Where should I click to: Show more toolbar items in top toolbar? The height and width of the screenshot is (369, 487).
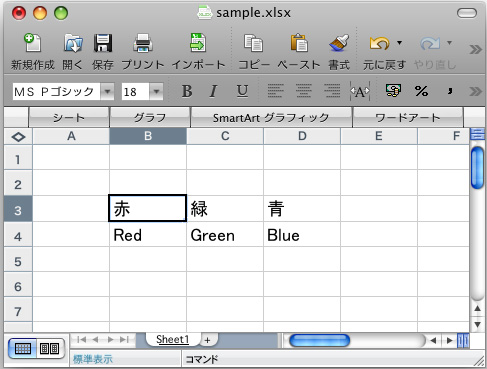(475, 50)
